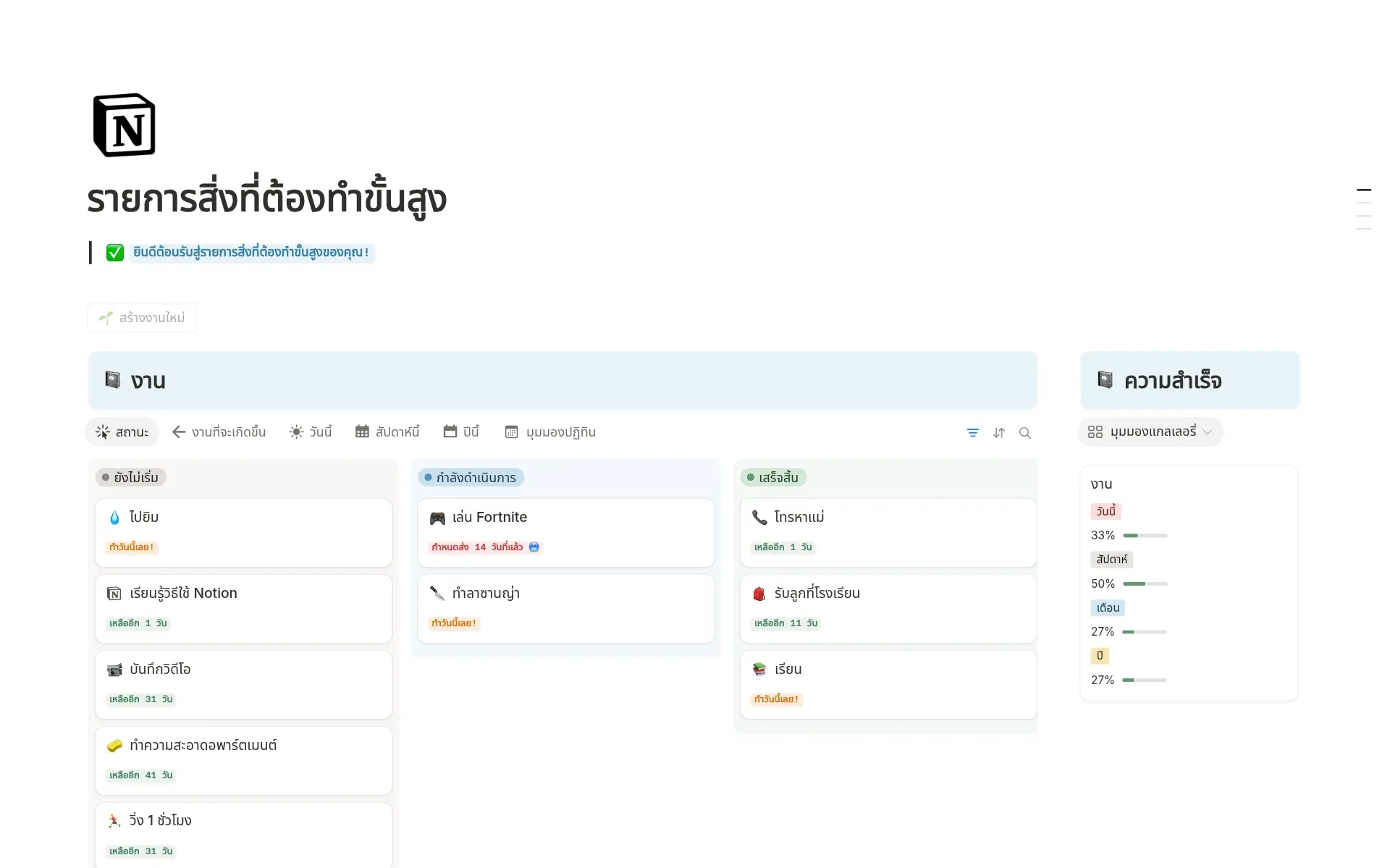Click the ความสำเร็จ section heading
This screenshot has height=868, width=1390.
point(1173,381)
